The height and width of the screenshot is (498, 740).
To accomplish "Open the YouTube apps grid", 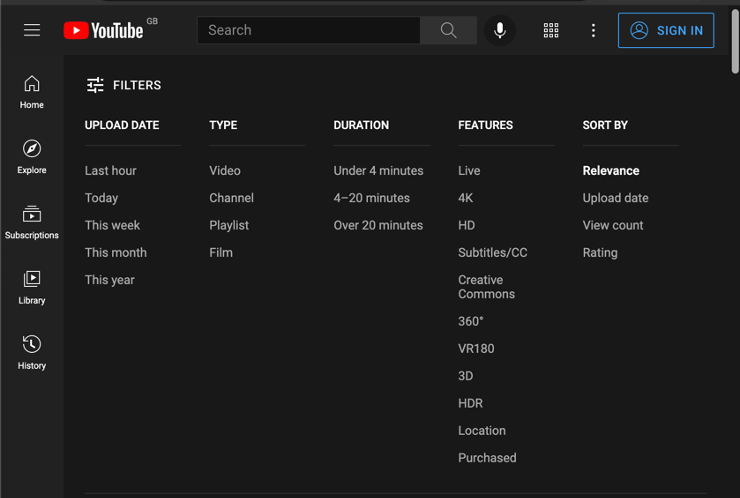I will (551, 30).
